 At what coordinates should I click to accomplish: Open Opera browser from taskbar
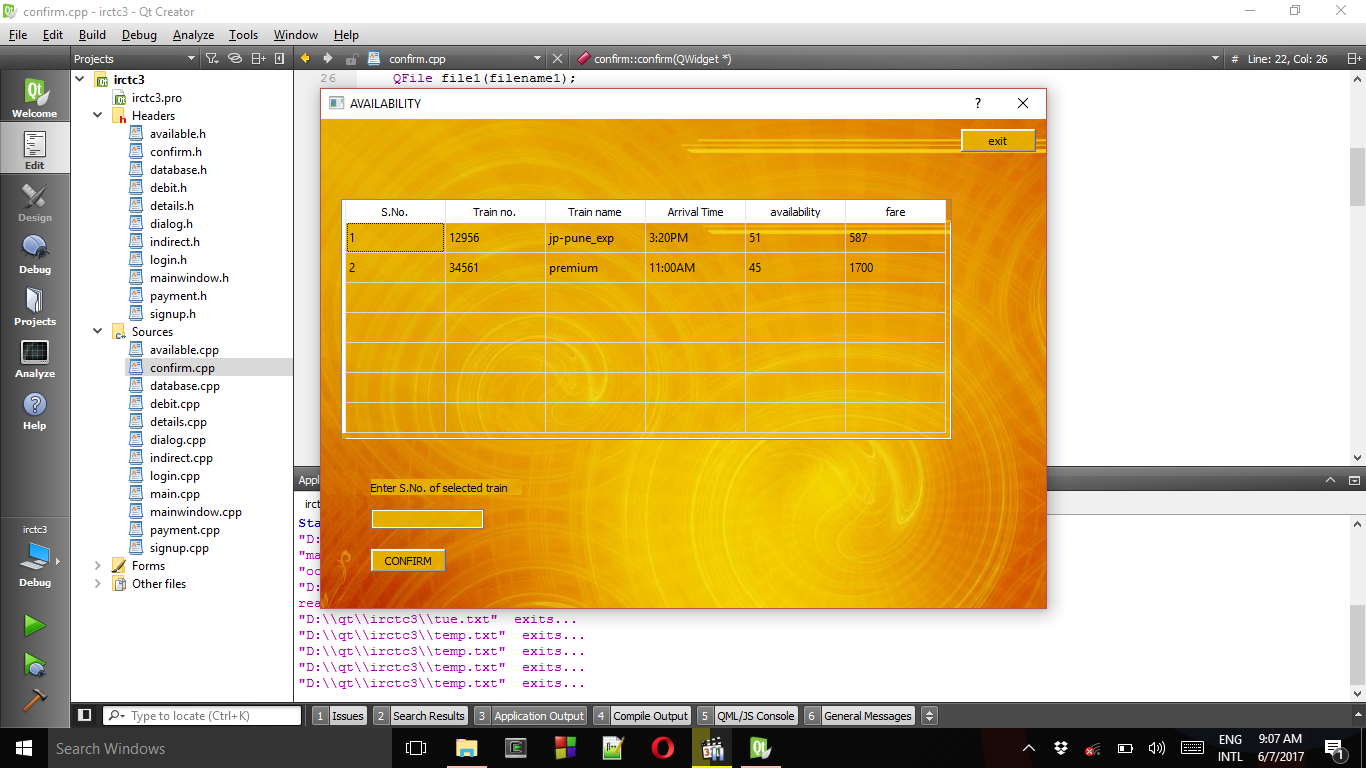pos(662,748)
